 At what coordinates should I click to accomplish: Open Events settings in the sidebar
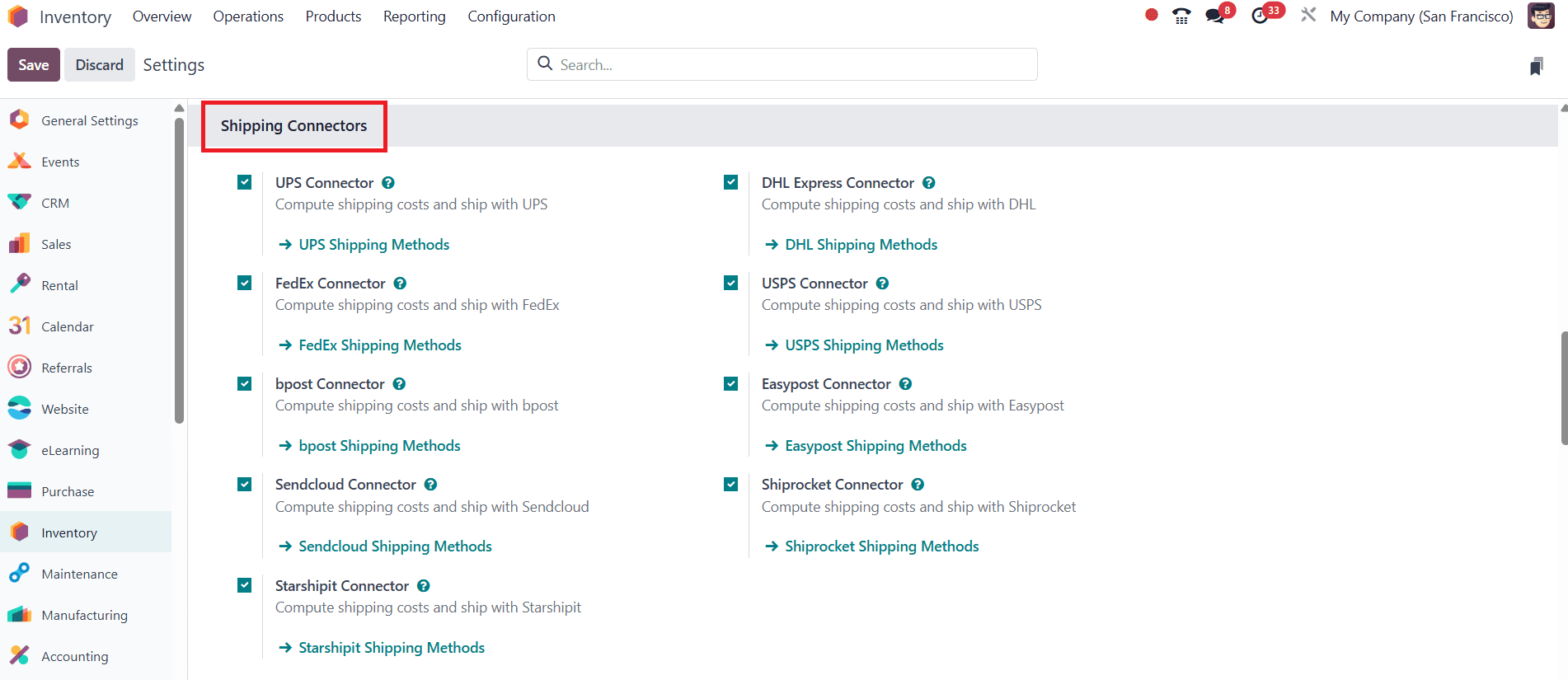(86, 162)
